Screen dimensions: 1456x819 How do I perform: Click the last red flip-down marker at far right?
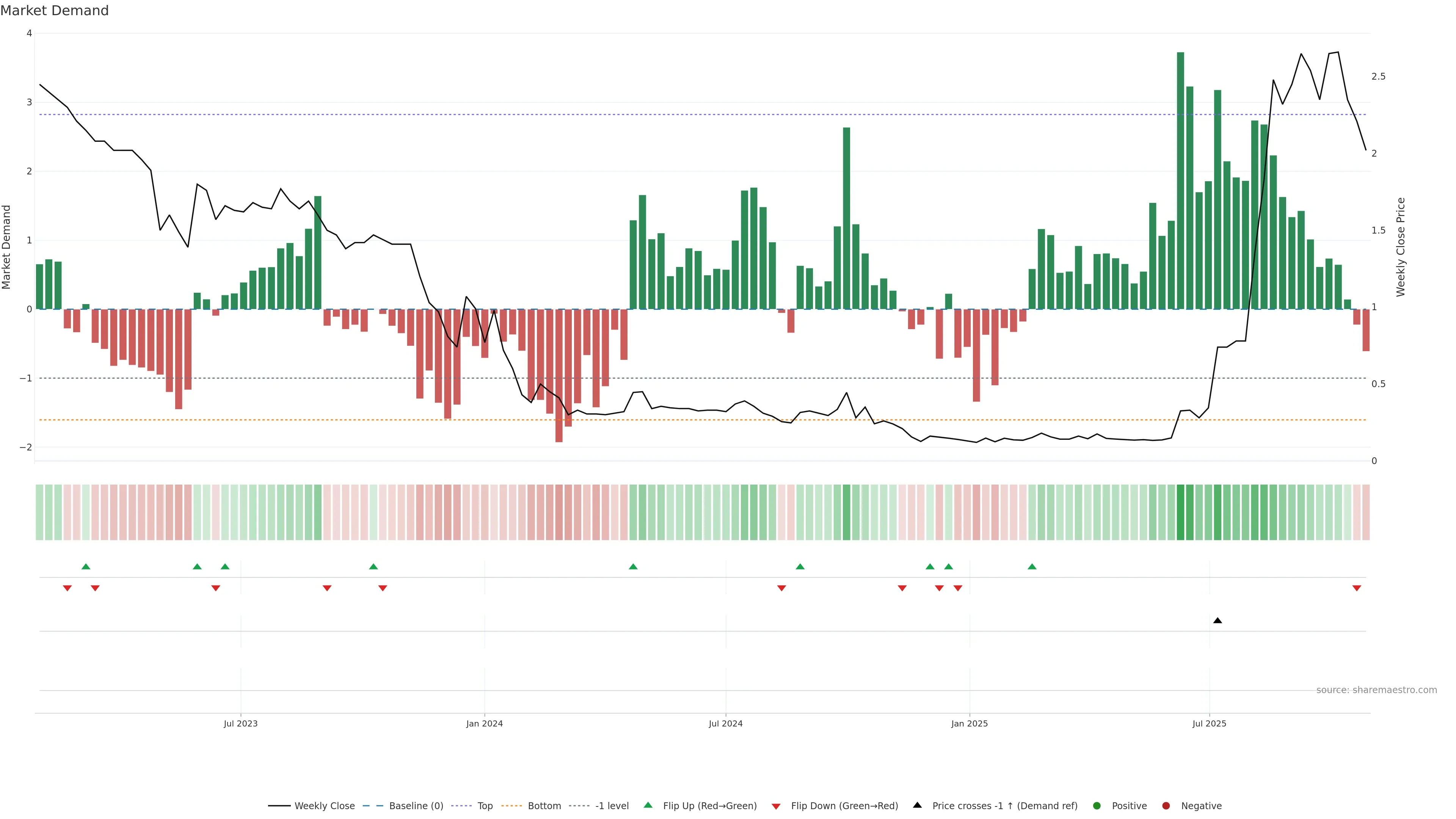1357,588
